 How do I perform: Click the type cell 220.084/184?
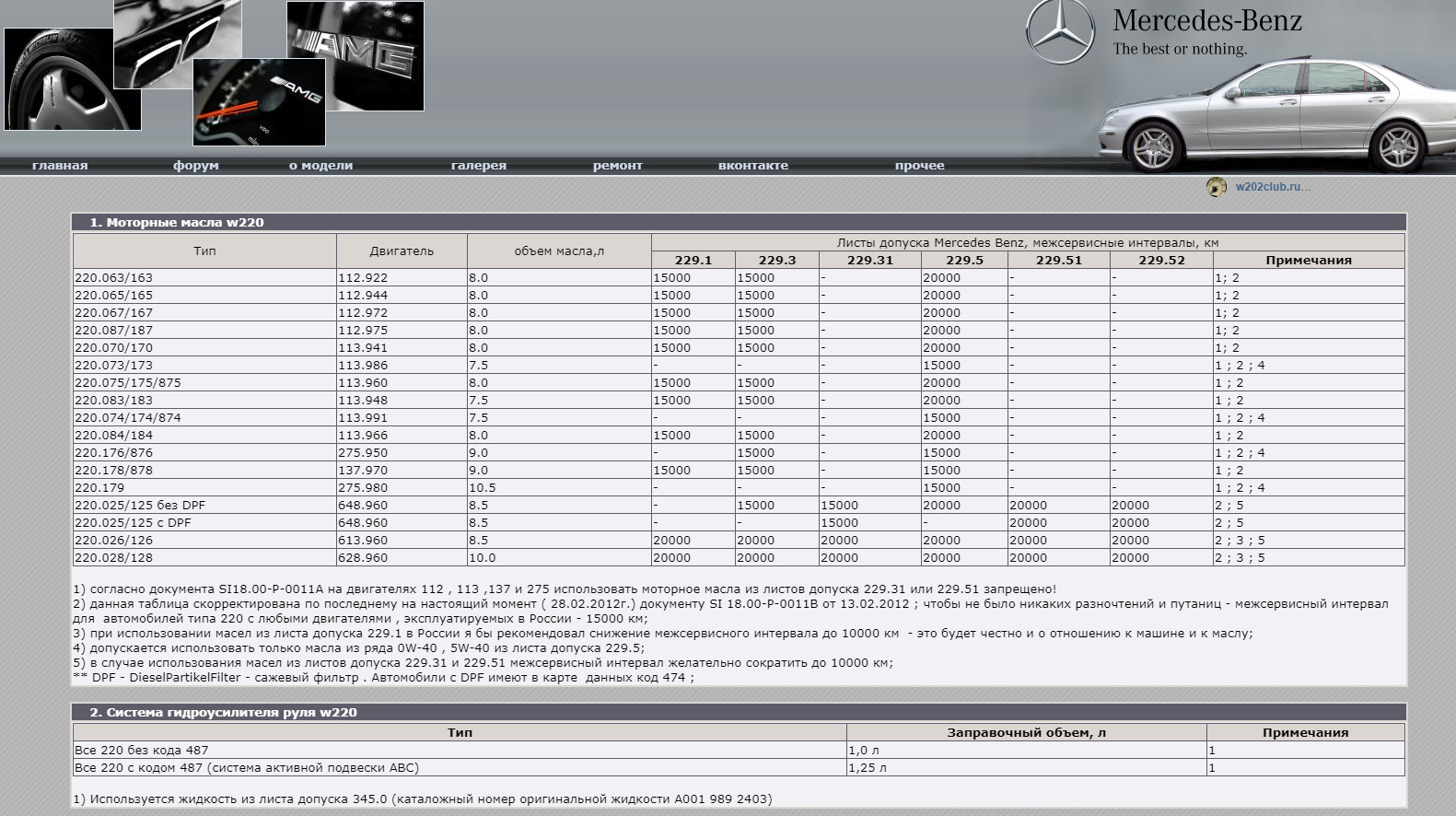point(204,436)
